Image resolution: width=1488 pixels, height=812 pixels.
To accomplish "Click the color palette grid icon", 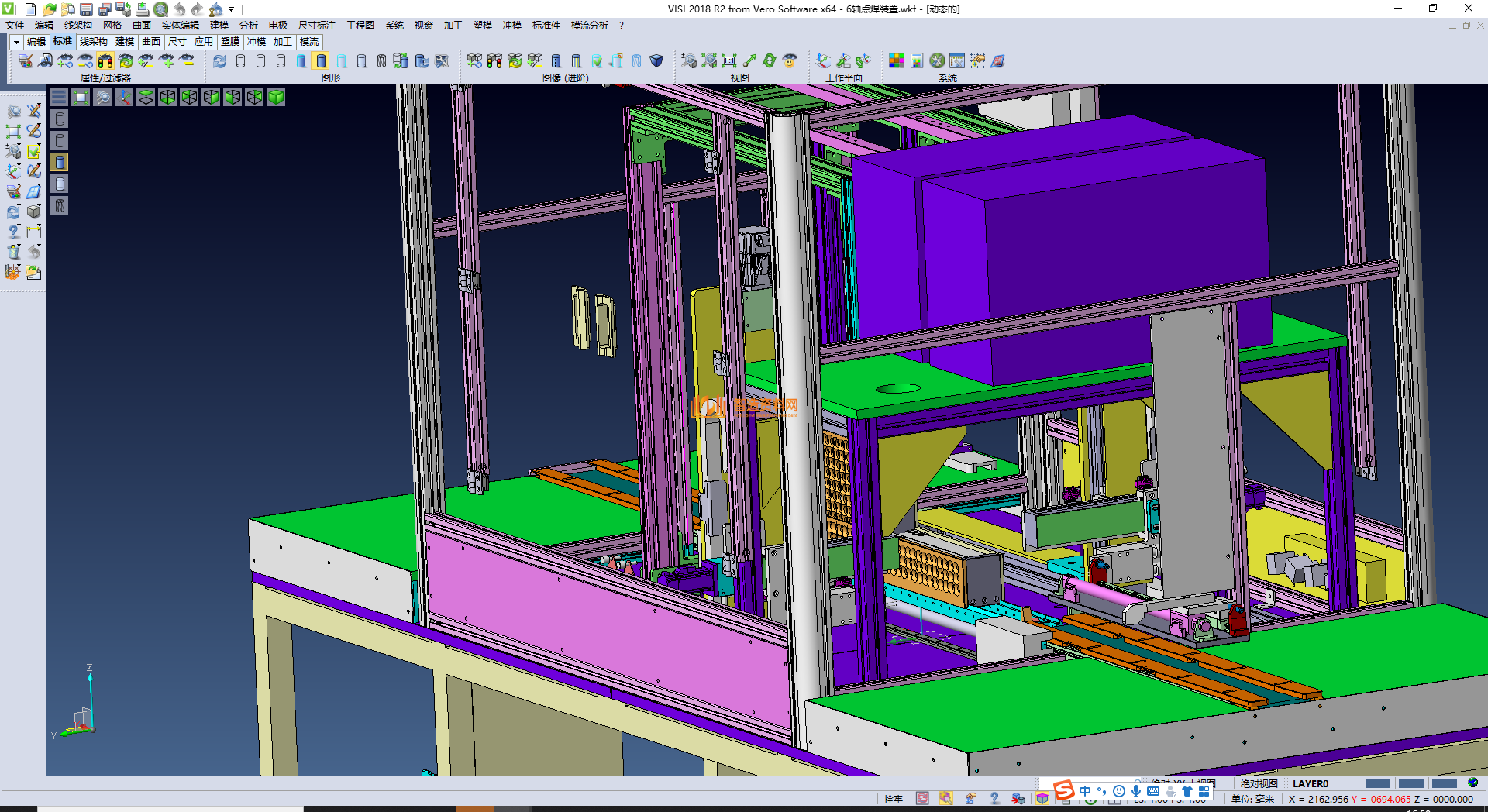I will point(896,60).
